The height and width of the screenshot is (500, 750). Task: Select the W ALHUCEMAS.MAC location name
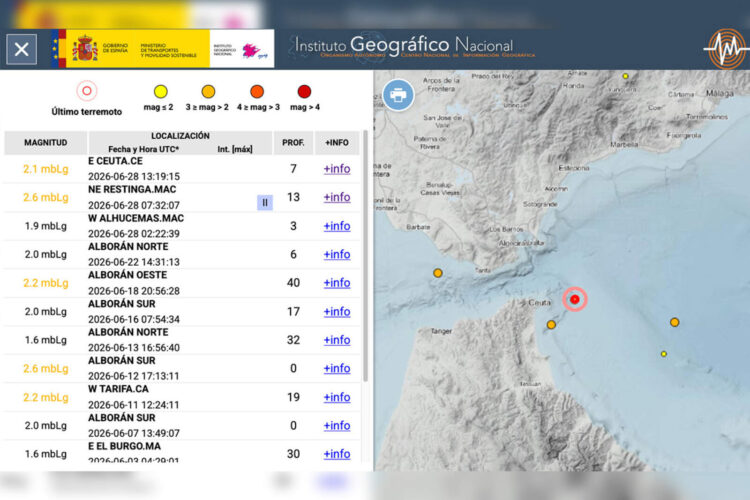tap(136, 218)
